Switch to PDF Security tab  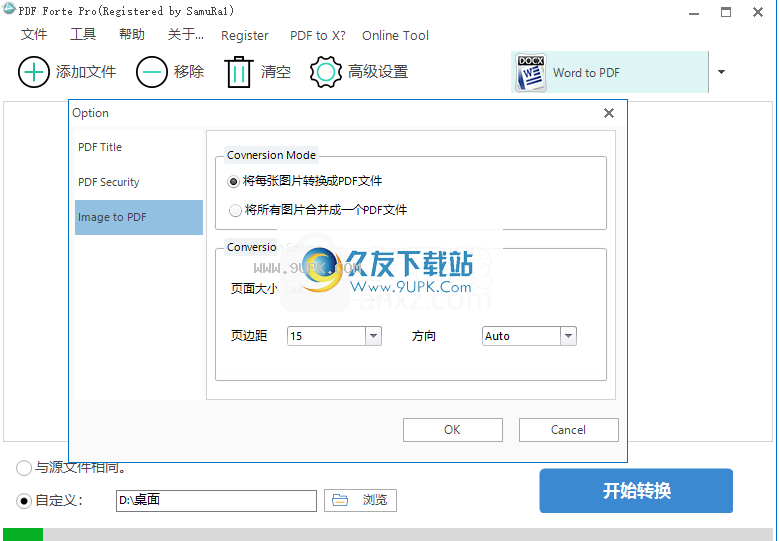(139, 182)
